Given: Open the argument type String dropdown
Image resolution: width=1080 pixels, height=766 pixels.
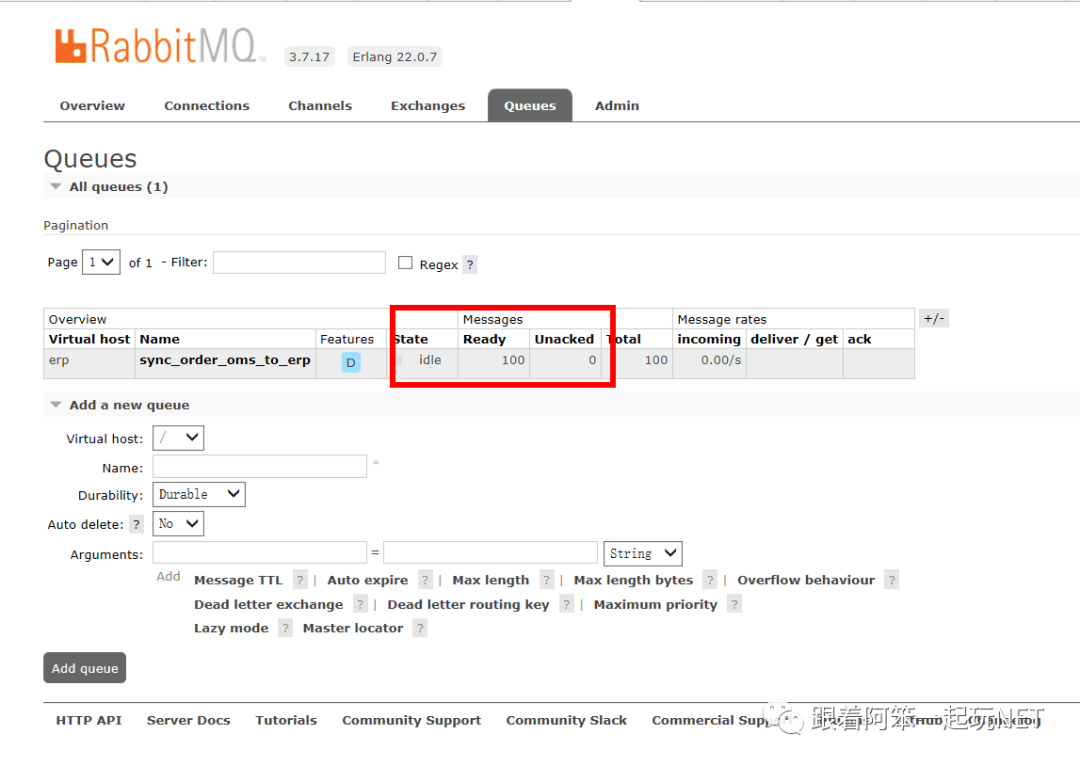Looking at the screenshot, I should tap(643, 553).
